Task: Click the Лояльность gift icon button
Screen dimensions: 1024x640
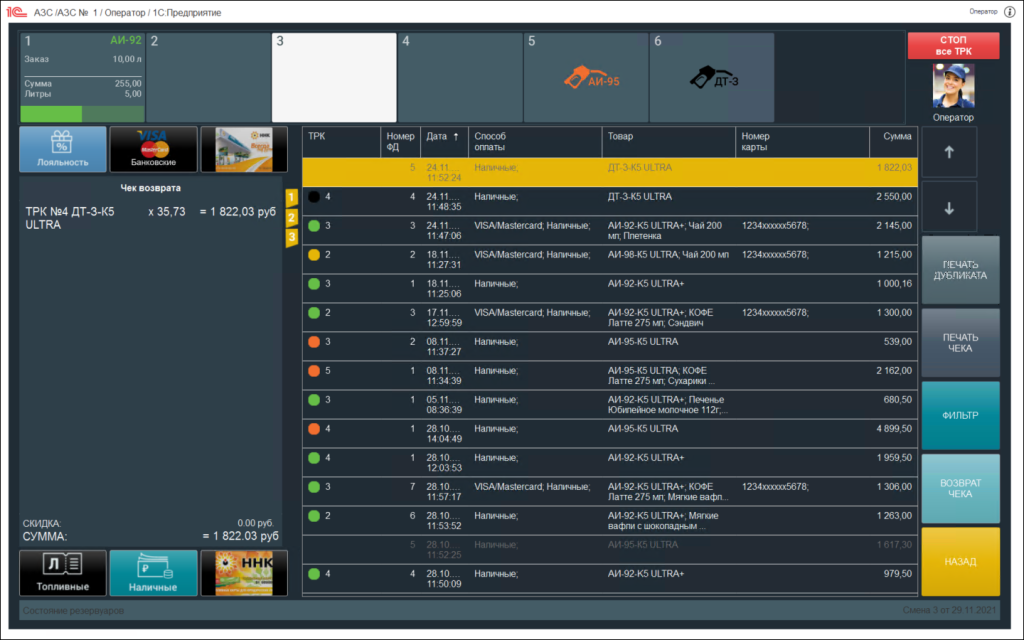Action: [62, 149]
